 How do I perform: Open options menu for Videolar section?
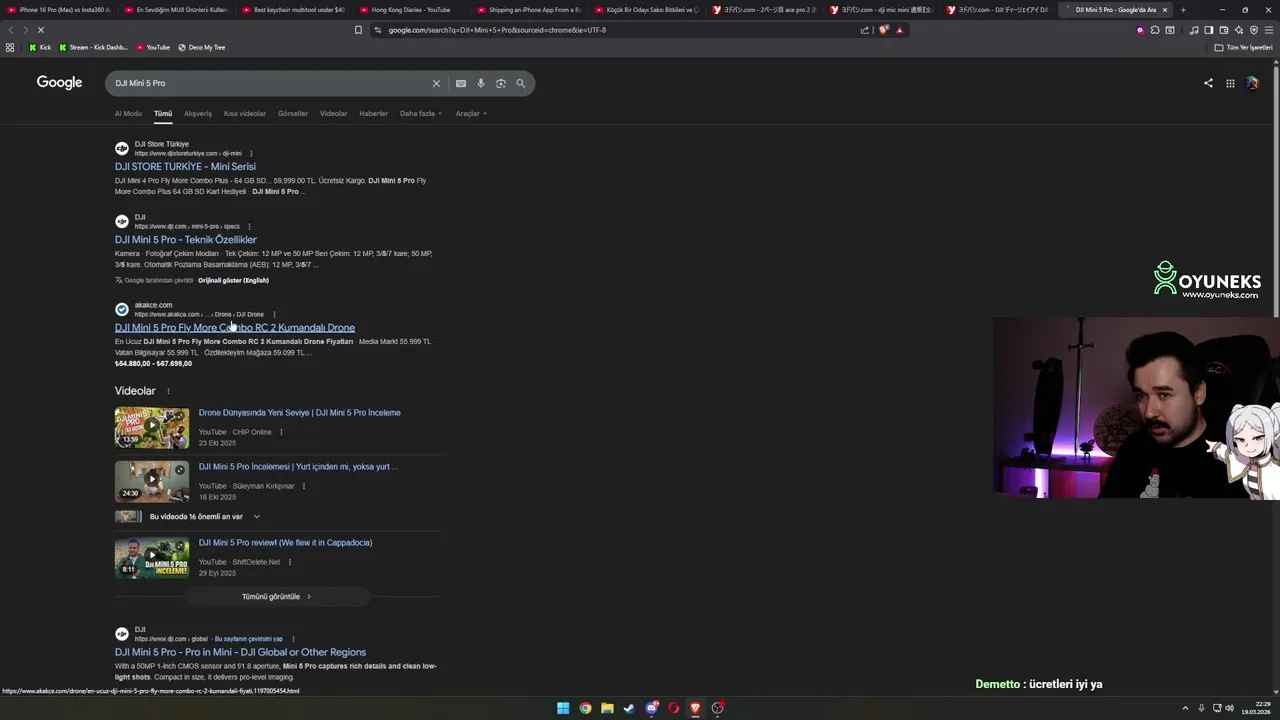pyautogui.click(x=168, y=391)
